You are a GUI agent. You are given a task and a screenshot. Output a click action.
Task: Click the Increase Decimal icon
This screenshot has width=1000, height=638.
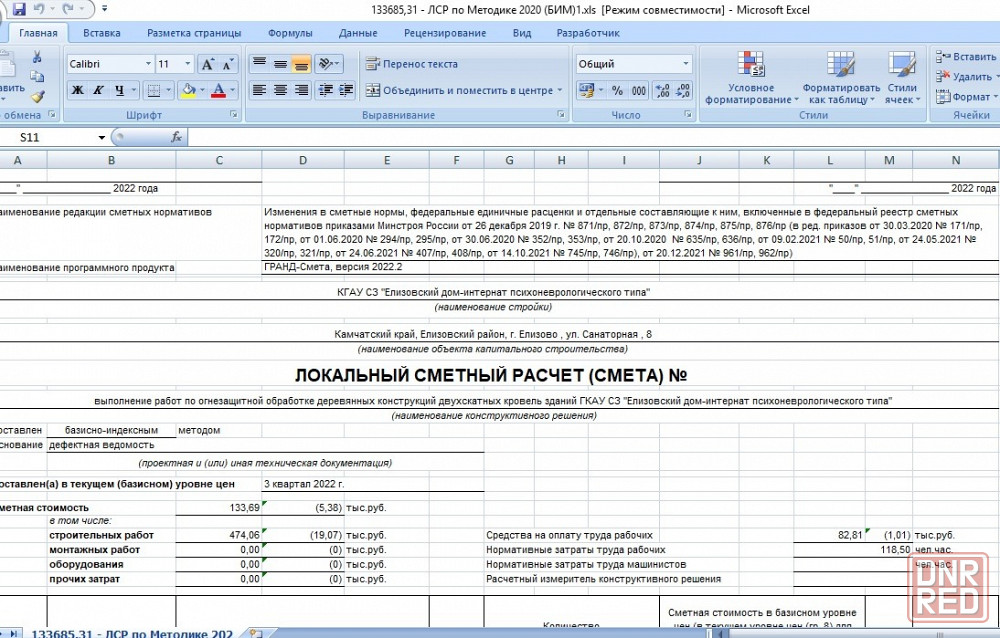pos(662,91)
